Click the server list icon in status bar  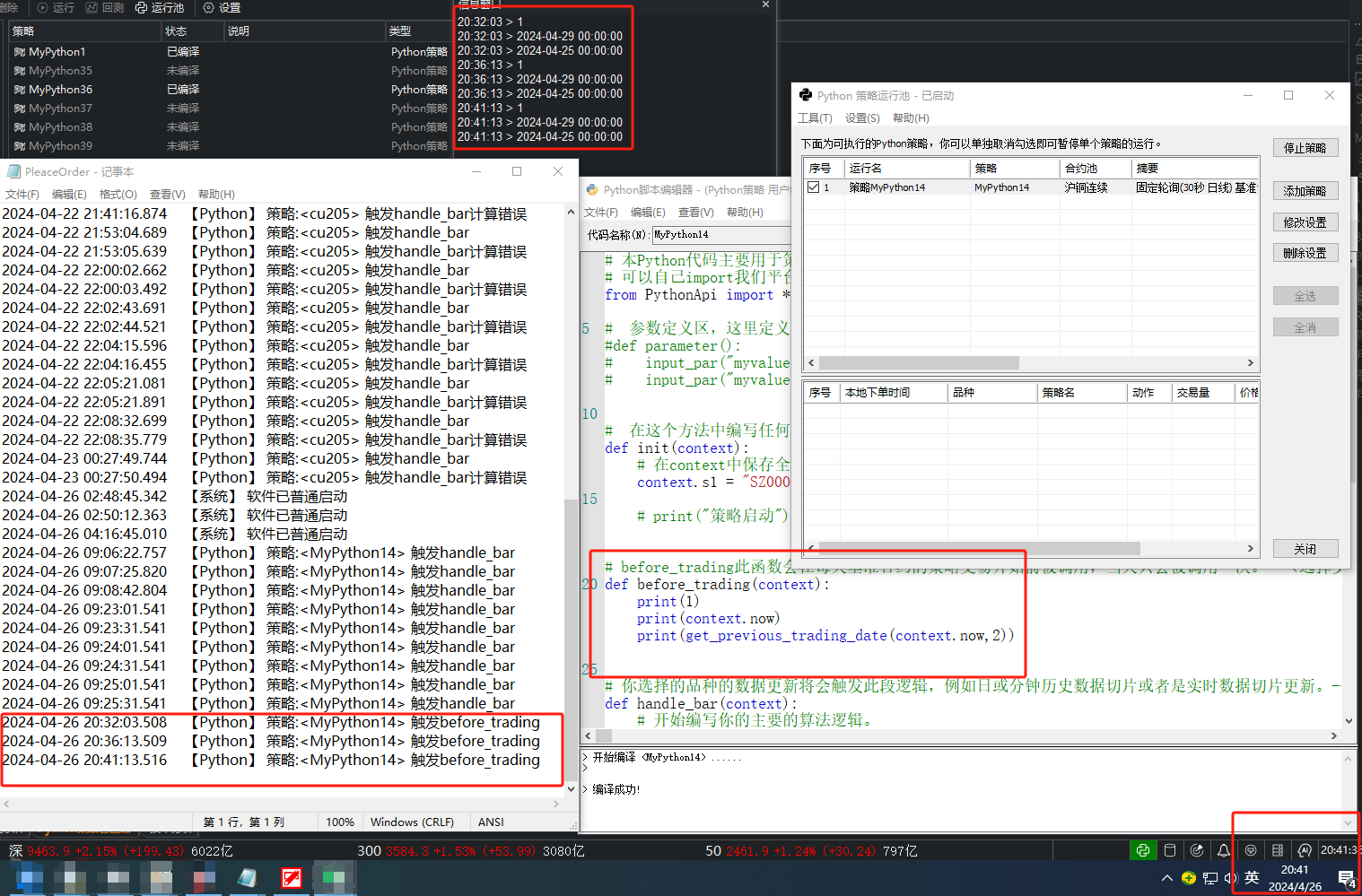coord(1278,850)
